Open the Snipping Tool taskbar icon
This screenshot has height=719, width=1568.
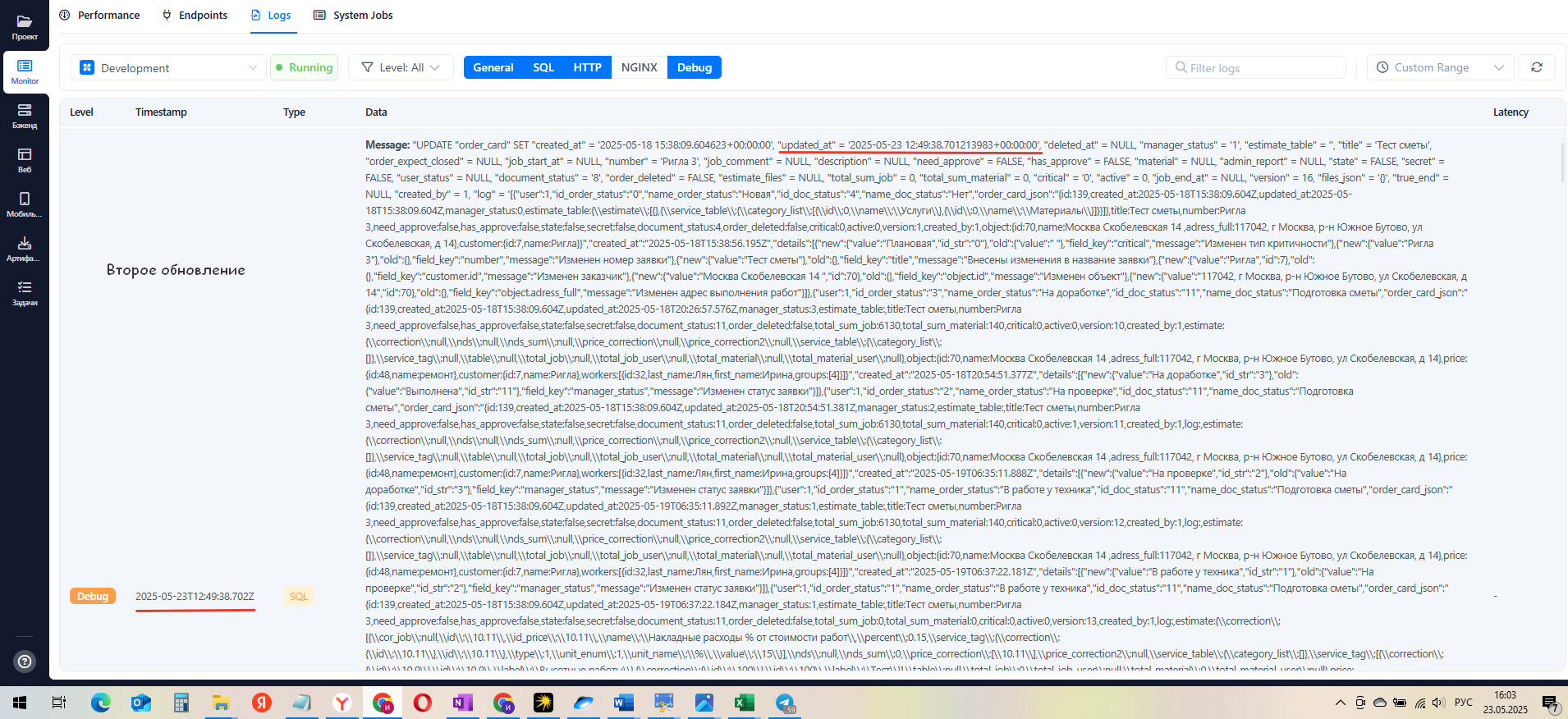coord(664,703)
